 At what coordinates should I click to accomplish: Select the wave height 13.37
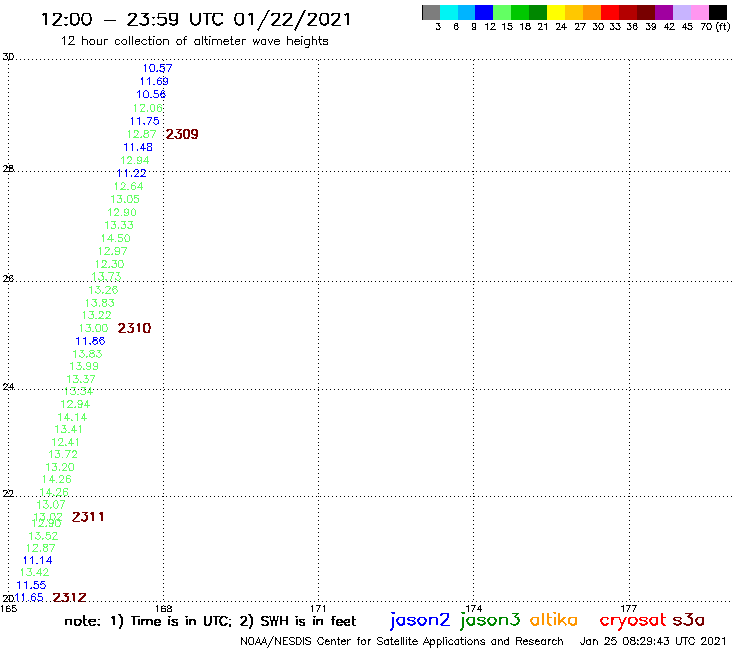point(81,379)
